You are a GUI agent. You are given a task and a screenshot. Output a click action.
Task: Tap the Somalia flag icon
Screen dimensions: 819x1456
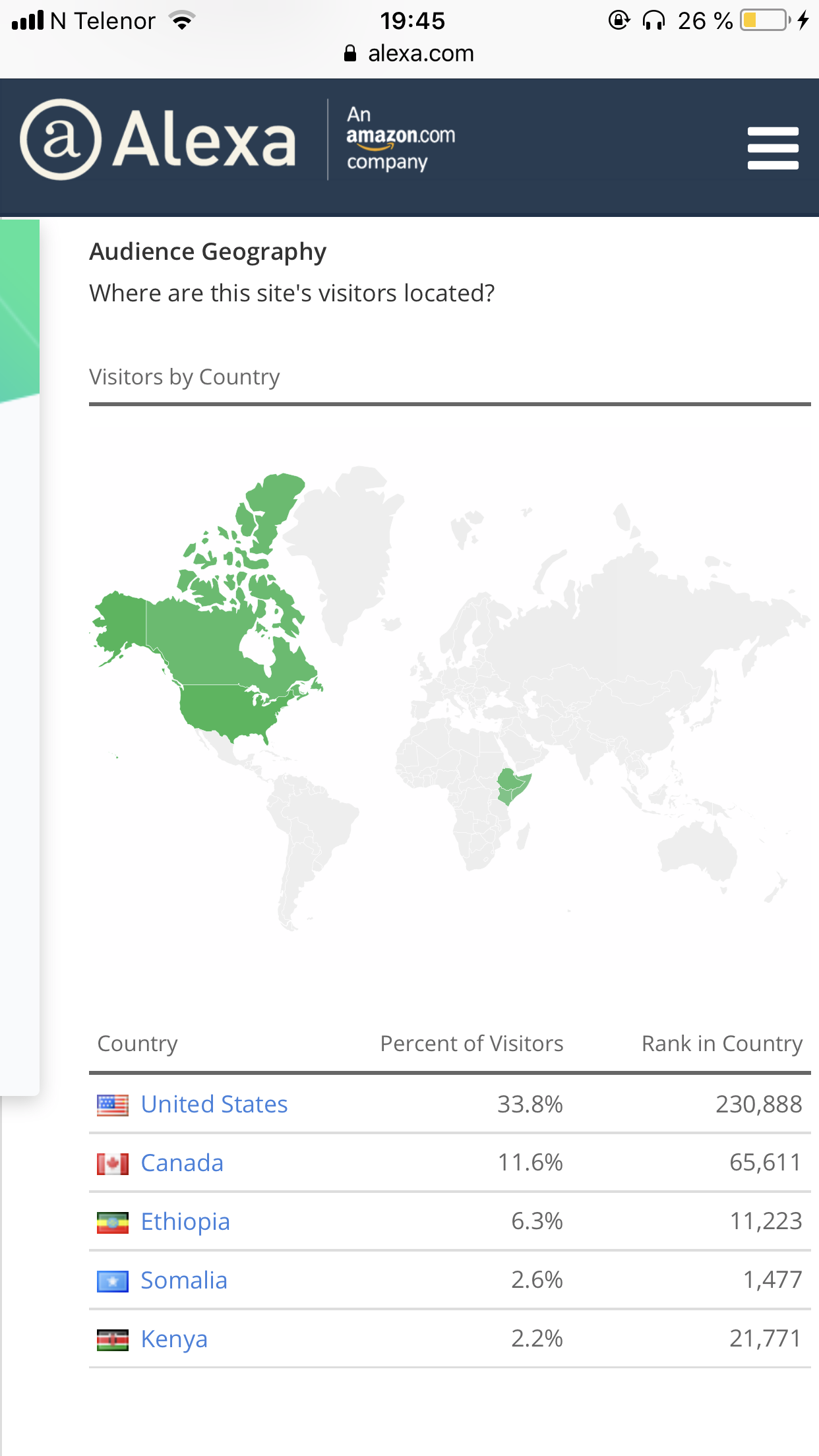click(x=113, y=1281)
